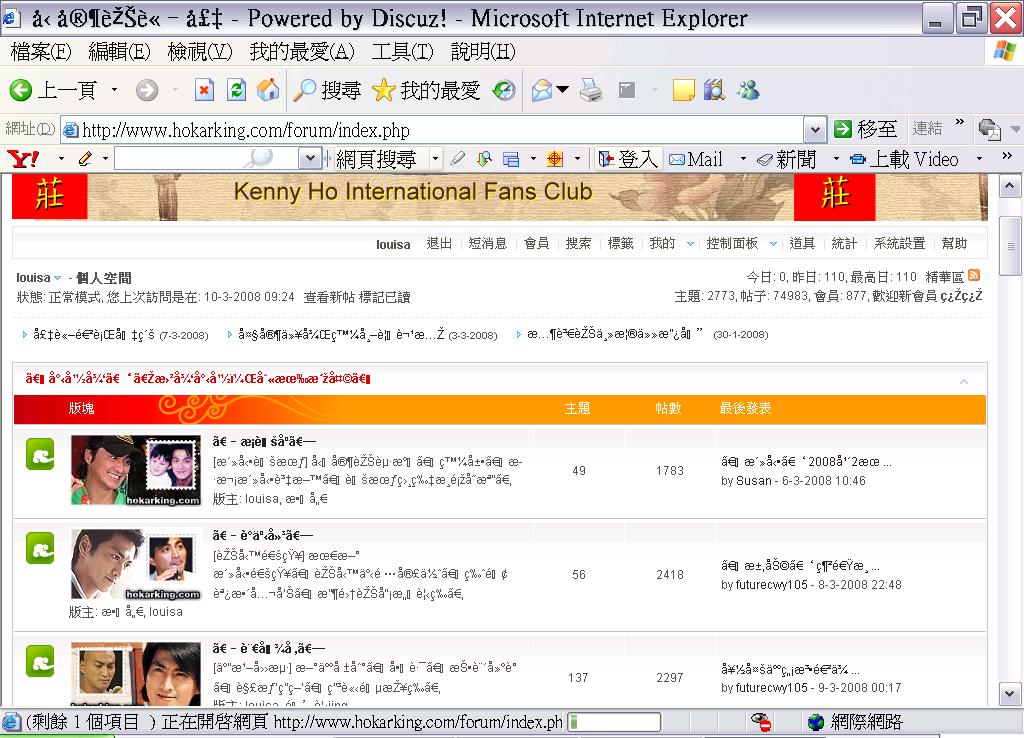Screen dimensions: 1024x738
Task: Click the scrollbar down arrow
Action: click(1010, 693)
